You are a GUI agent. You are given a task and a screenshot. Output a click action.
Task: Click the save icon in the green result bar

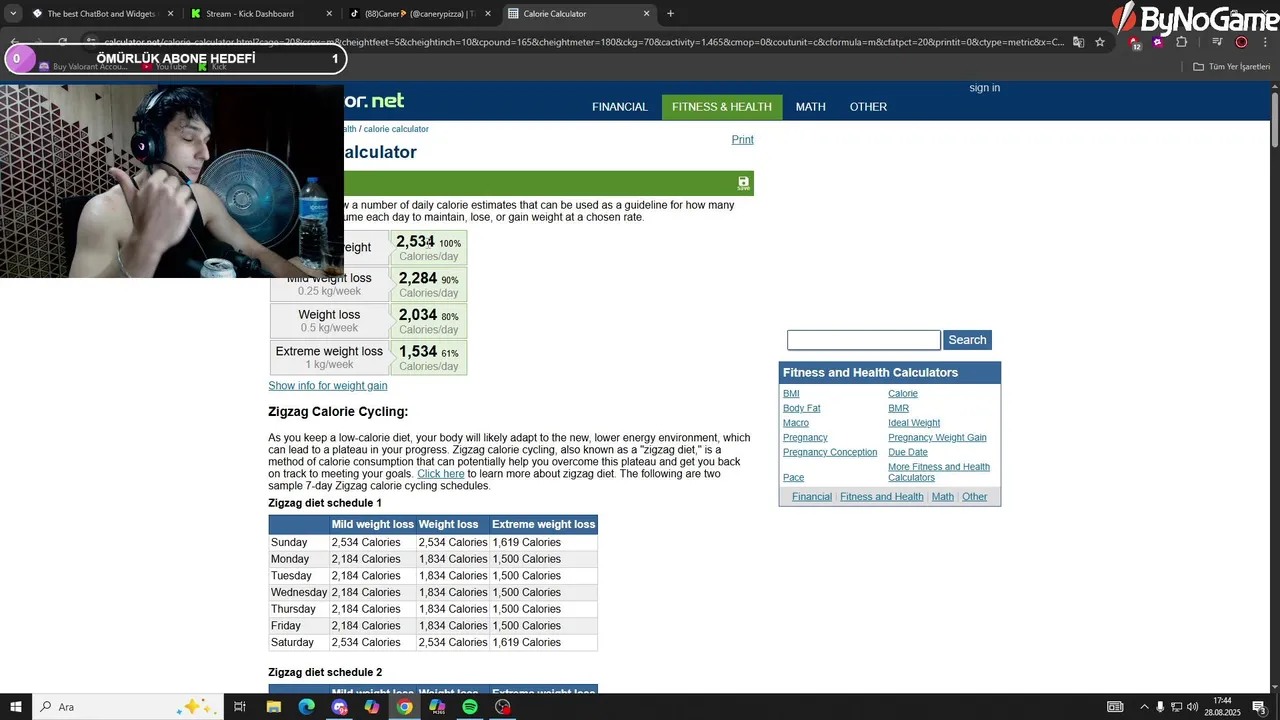pyautogui.click(x=743, y=183)
